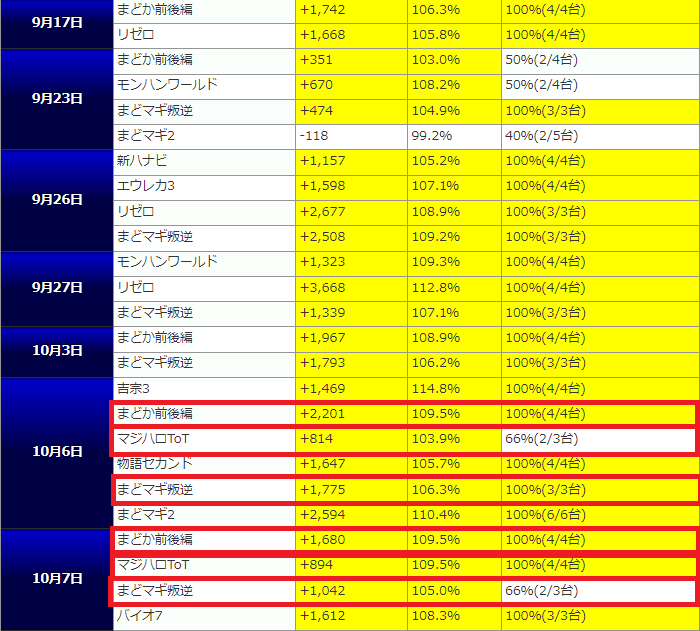Screen dimensions: 700x631
Task: Select the 103.9% payout rate cell
Action: click(454, 439)
